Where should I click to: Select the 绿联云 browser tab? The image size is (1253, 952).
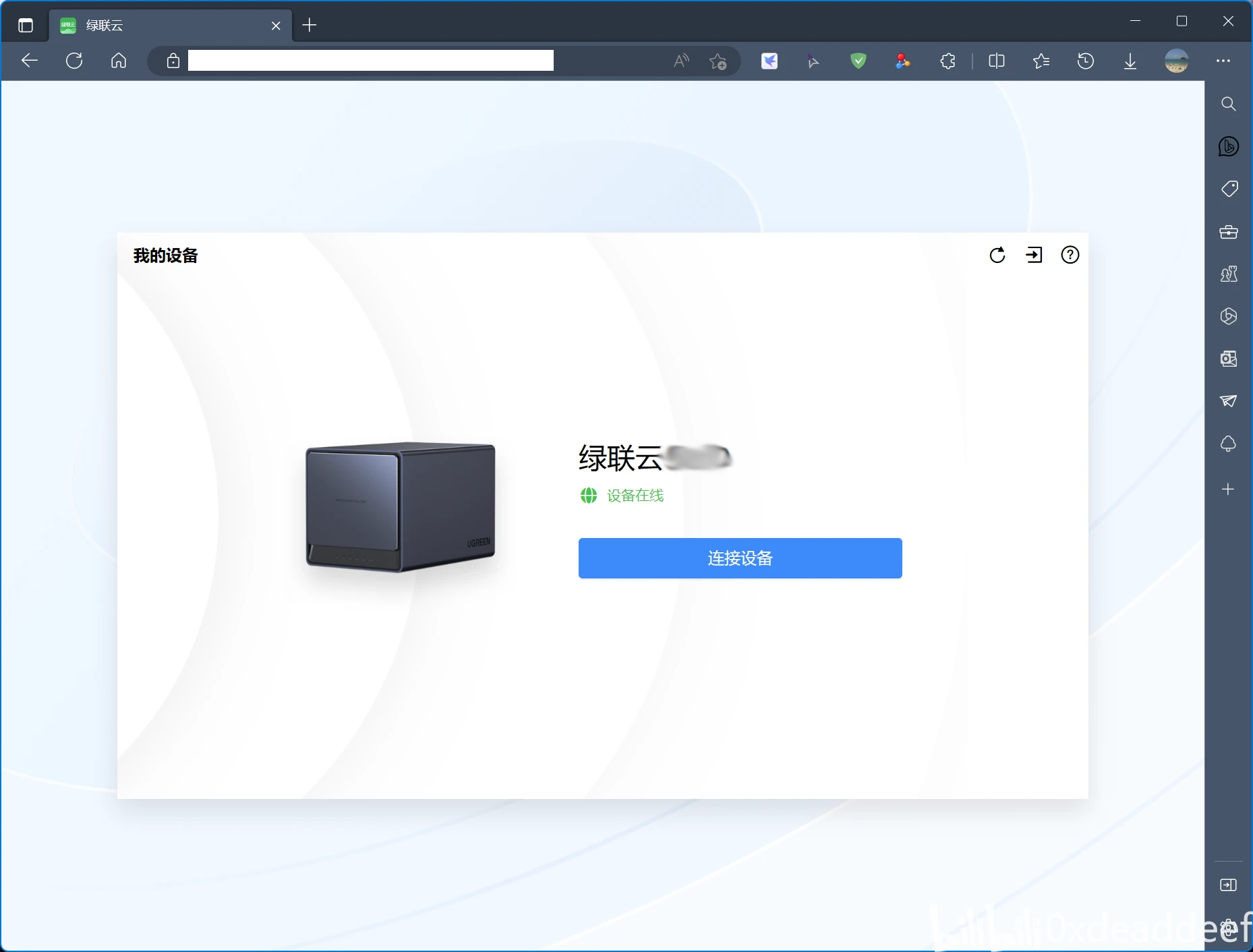coord(171,26)
